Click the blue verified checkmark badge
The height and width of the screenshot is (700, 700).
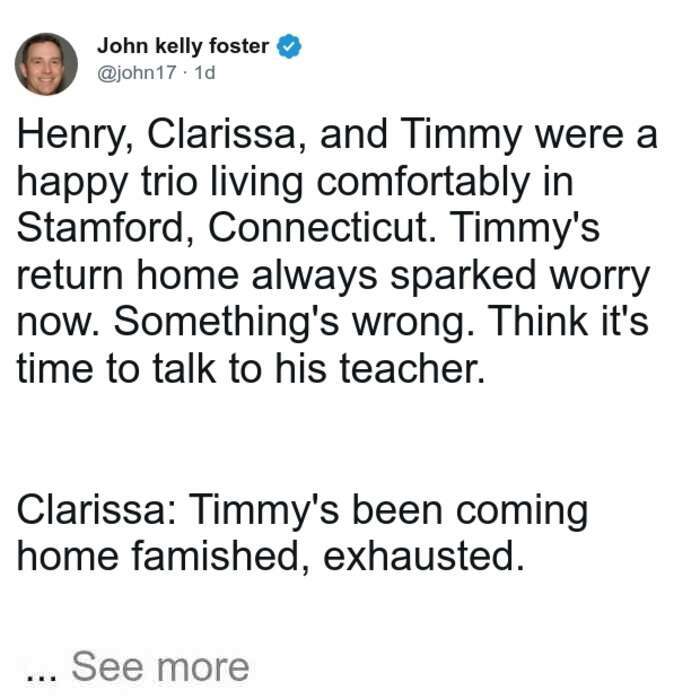[289, 46]
